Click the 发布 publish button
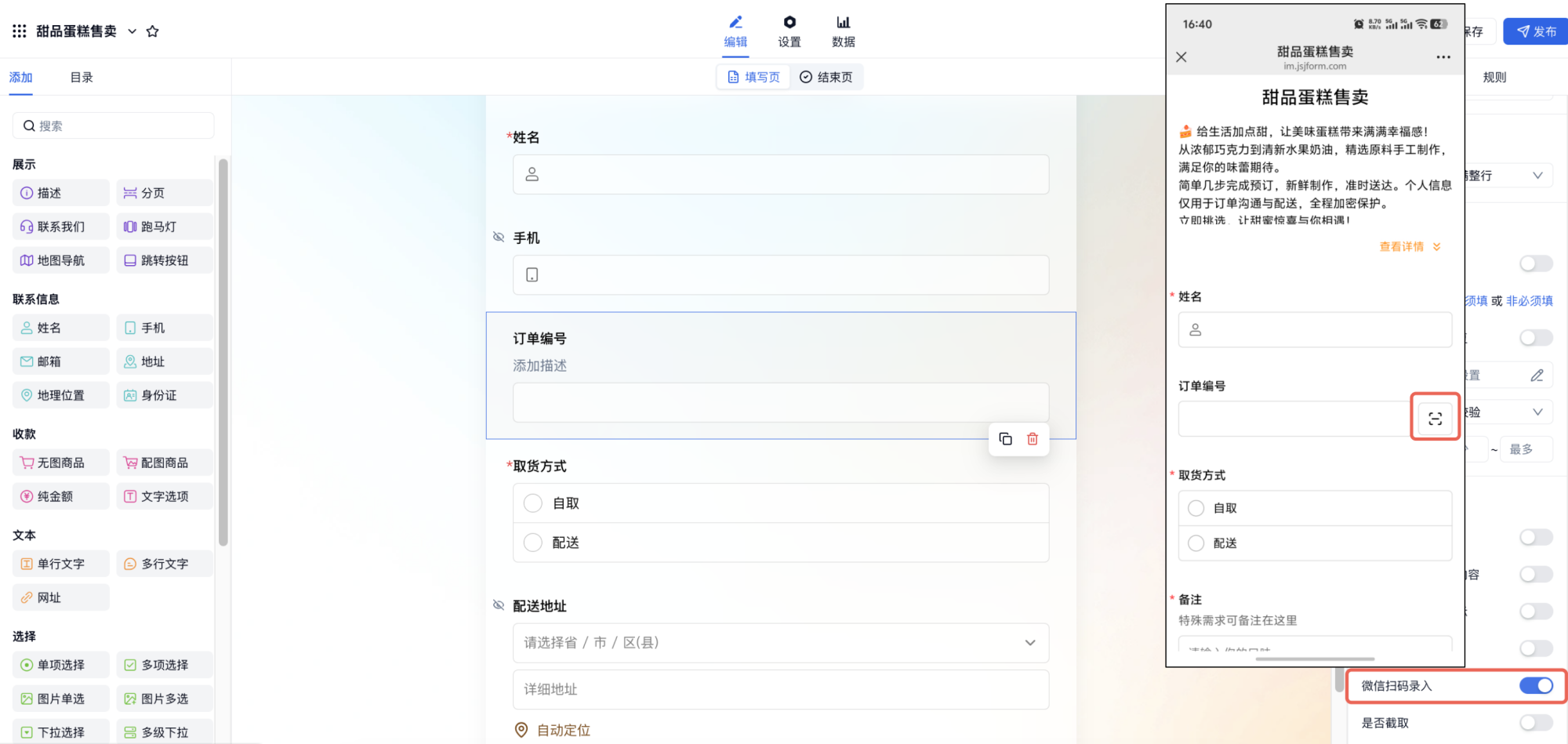 click(1536, 31)
